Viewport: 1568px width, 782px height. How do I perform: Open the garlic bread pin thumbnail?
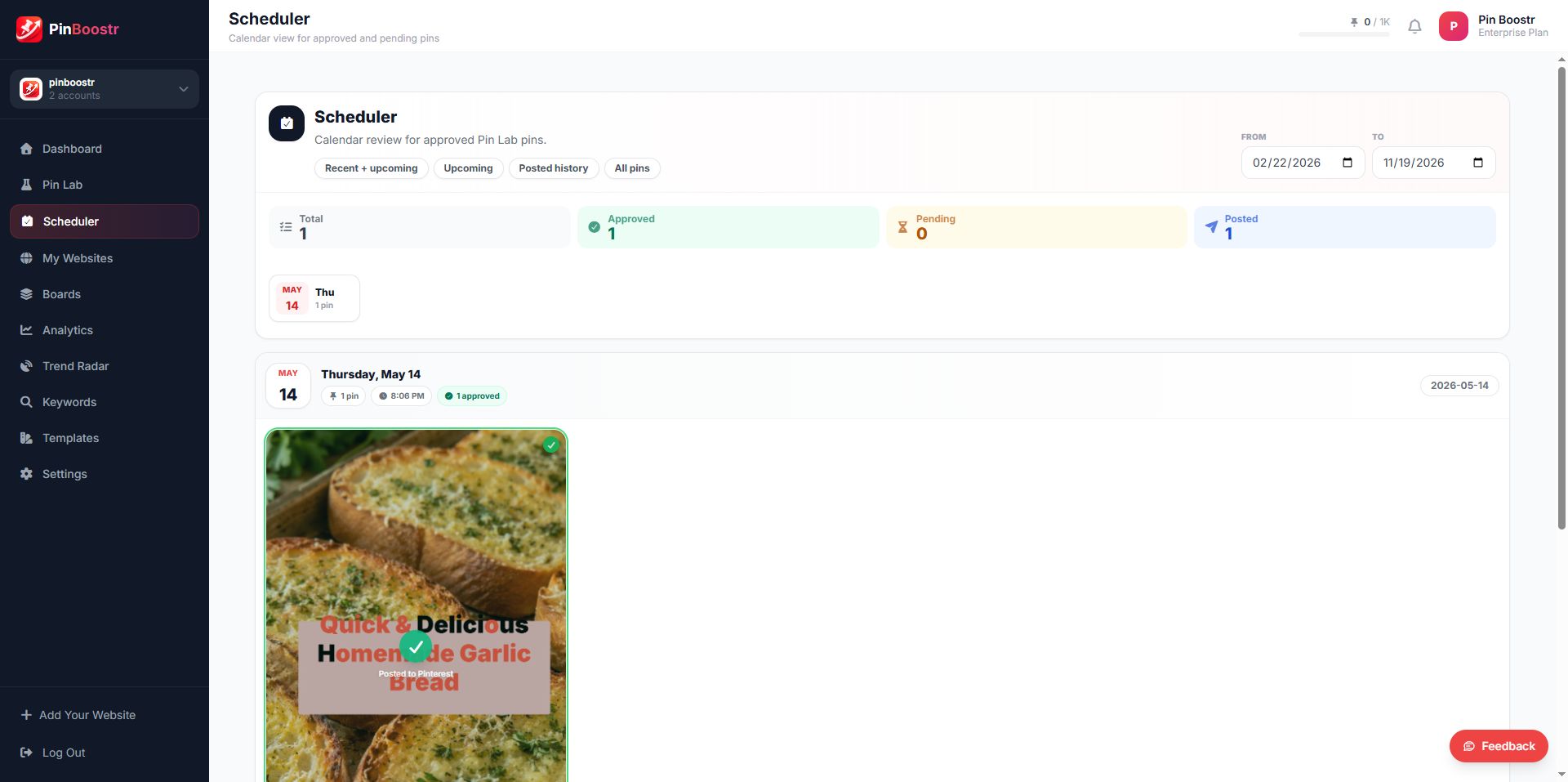click(416, 605)
